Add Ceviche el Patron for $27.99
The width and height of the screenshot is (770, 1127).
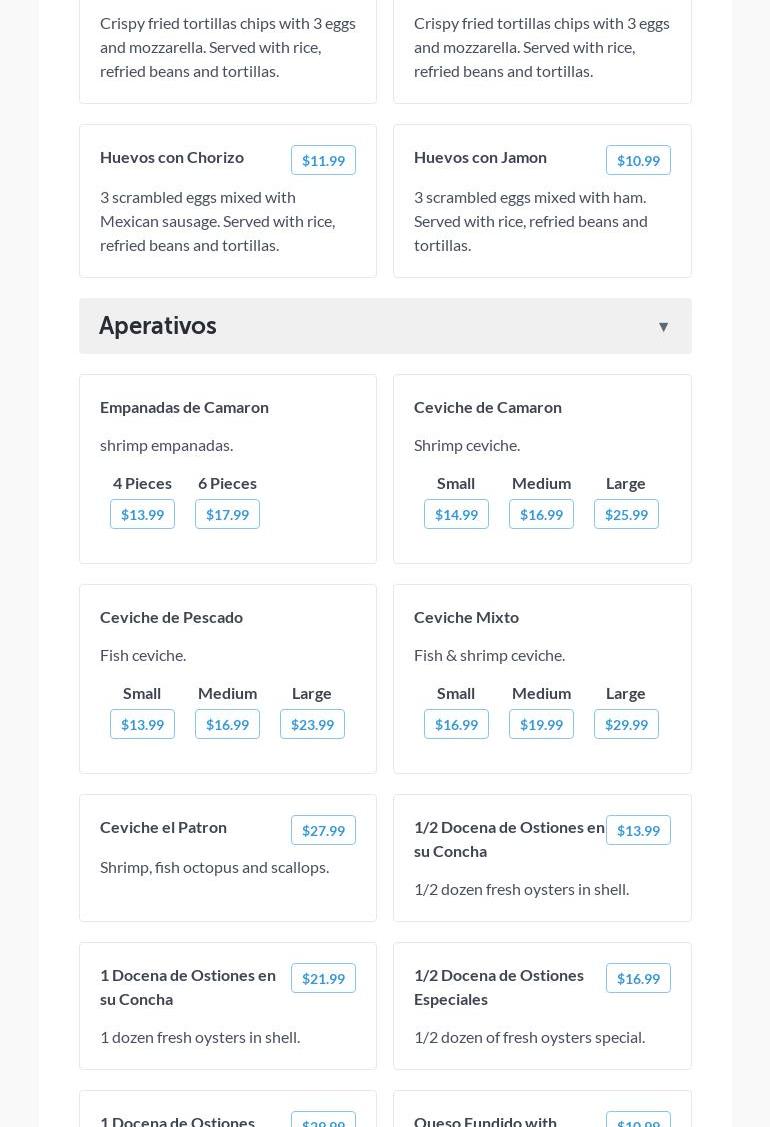[323, 830]
